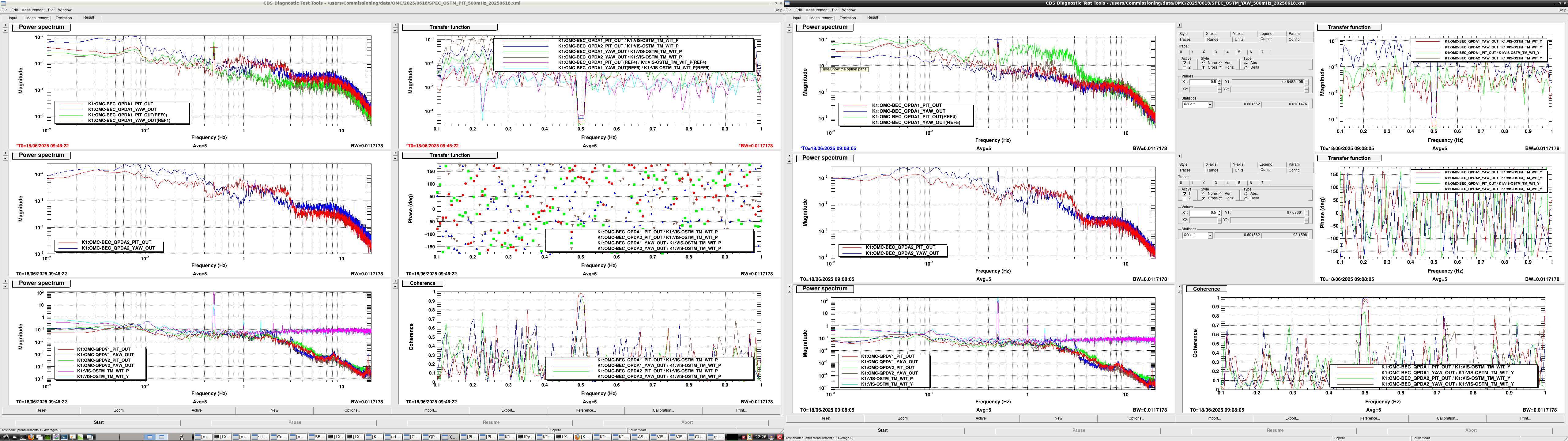
Task: Open Plot menu in YAW window
Action: pos(836,10)
